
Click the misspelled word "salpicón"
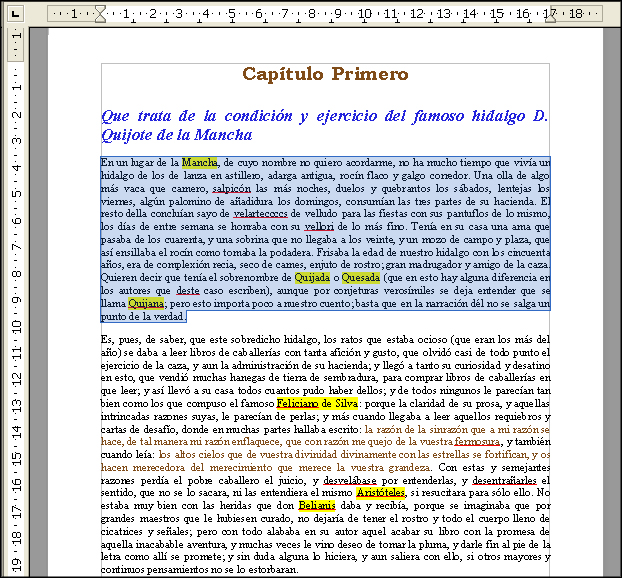231,188
